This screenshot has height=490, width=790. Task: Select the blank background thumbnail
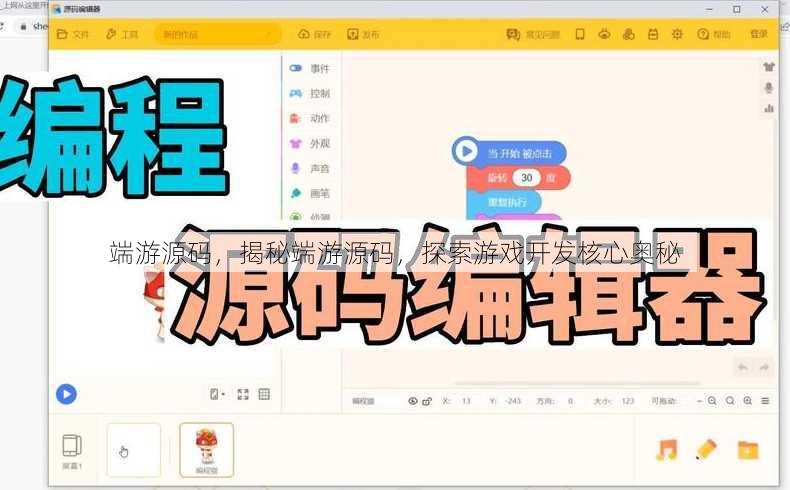click(134, 450)
